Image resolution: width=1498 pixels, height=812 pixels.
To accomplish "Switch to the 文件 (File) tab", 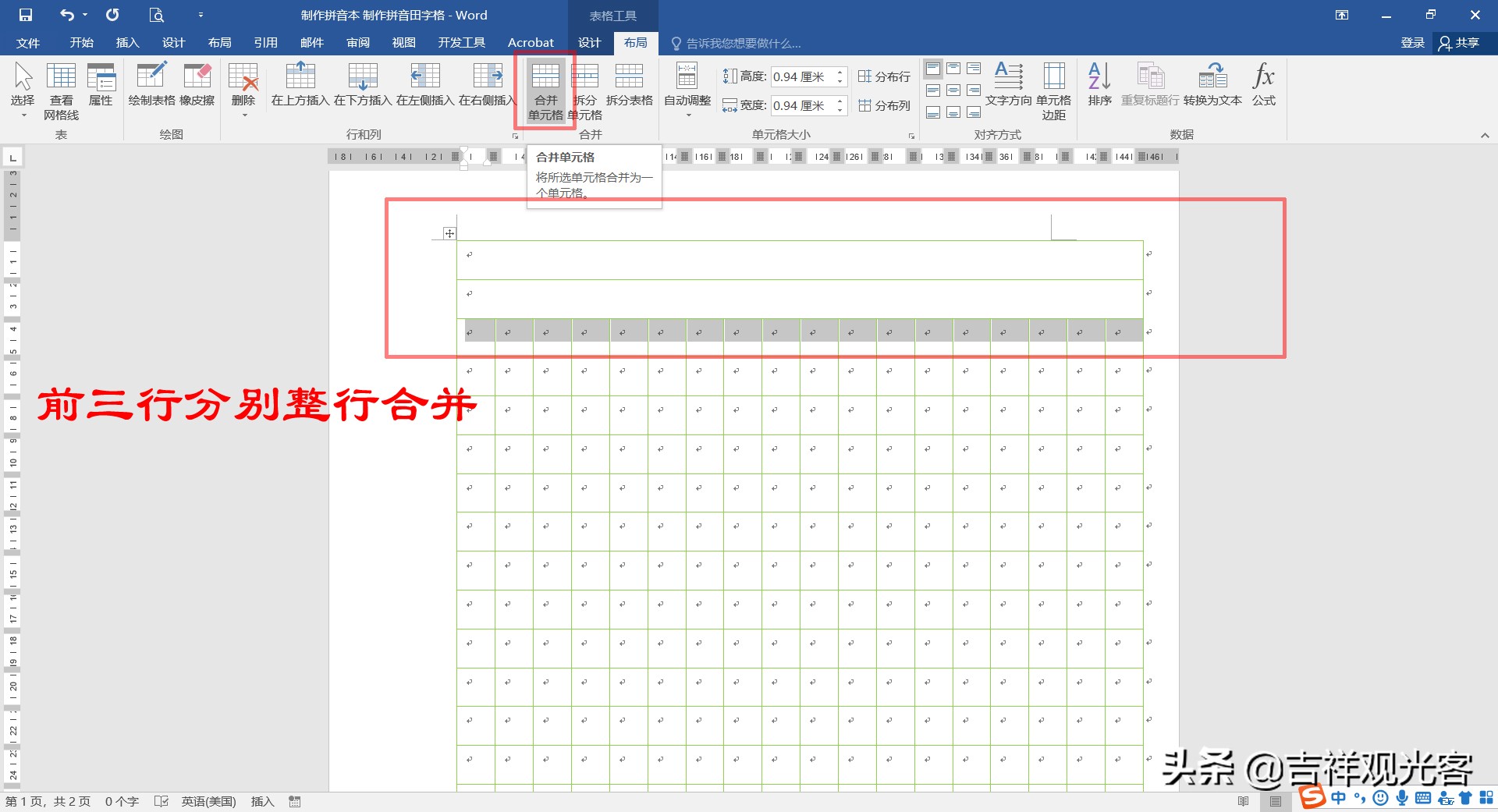I will (27, 43).
